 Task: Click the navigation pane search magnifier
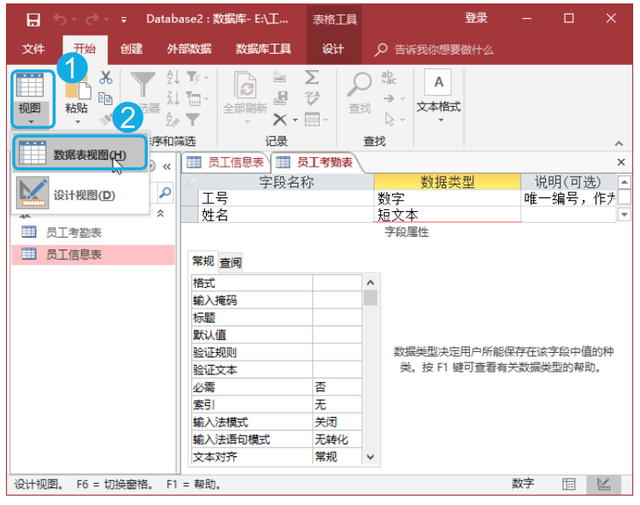point(165,193)
